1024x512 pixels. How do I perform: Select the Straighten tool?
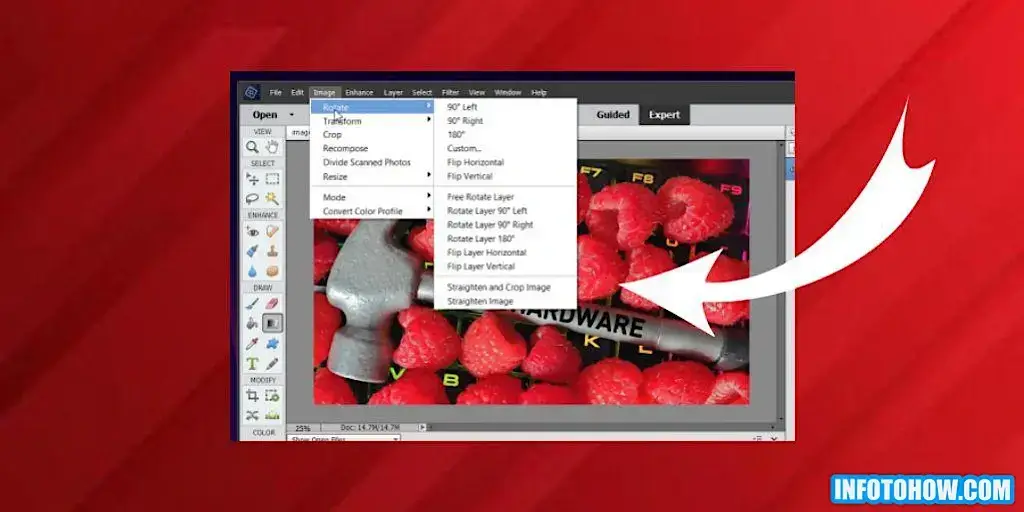(272, 415)
